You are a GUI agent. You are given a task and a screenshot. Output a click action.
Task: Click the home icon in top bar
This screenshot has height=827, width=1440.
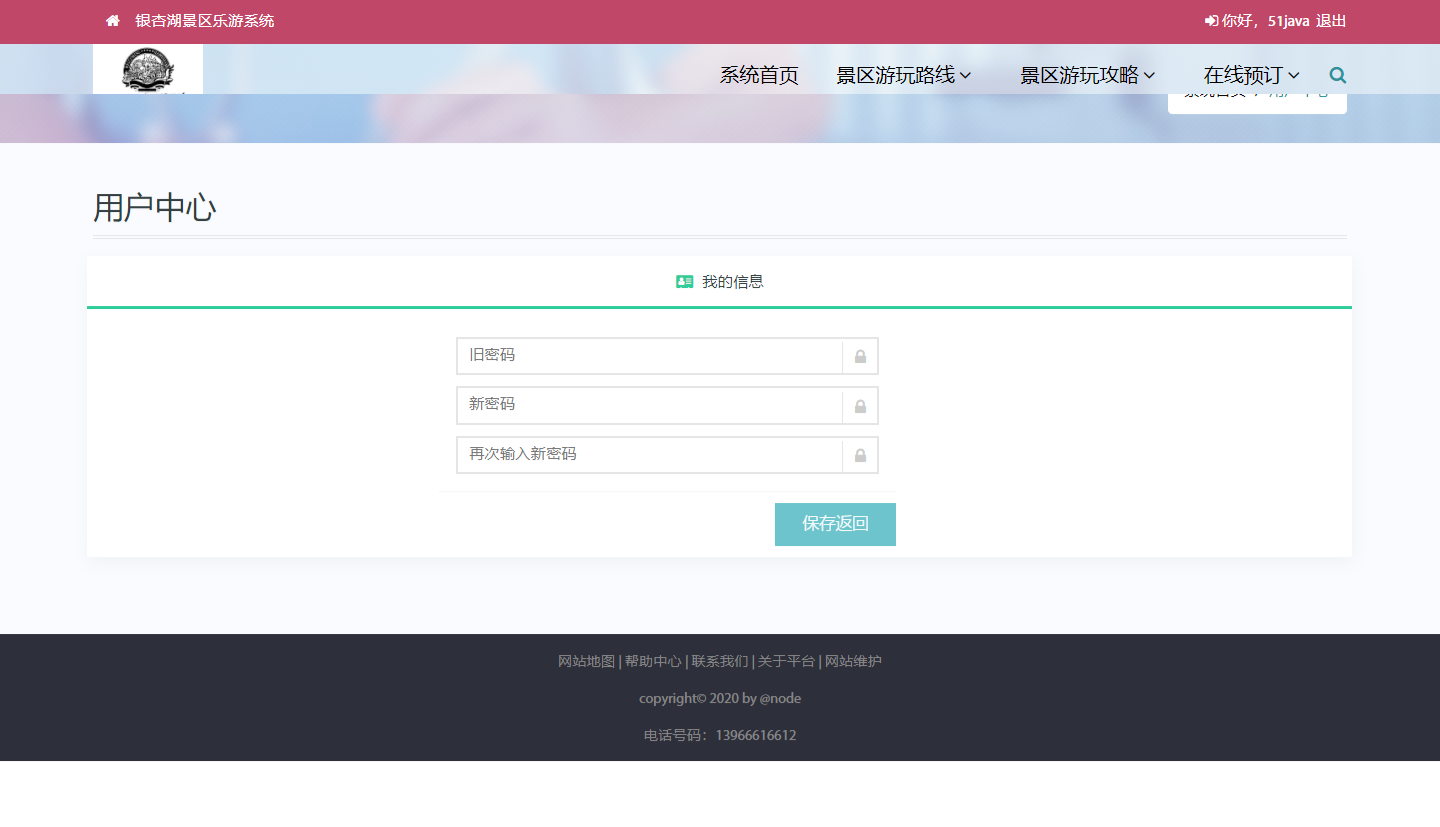[x=113, y=21]
